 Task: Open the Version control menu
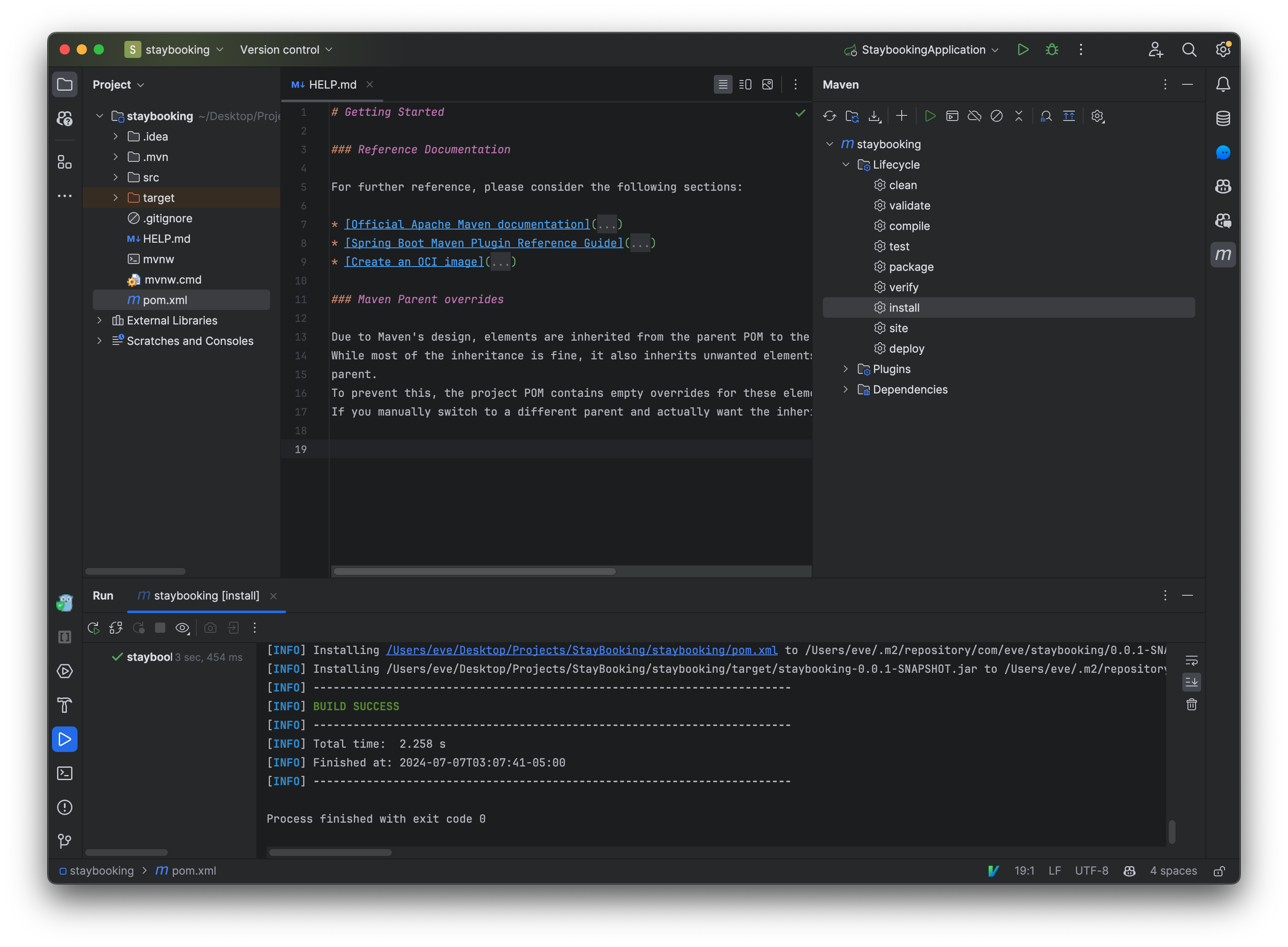click(x=285, y=49)
